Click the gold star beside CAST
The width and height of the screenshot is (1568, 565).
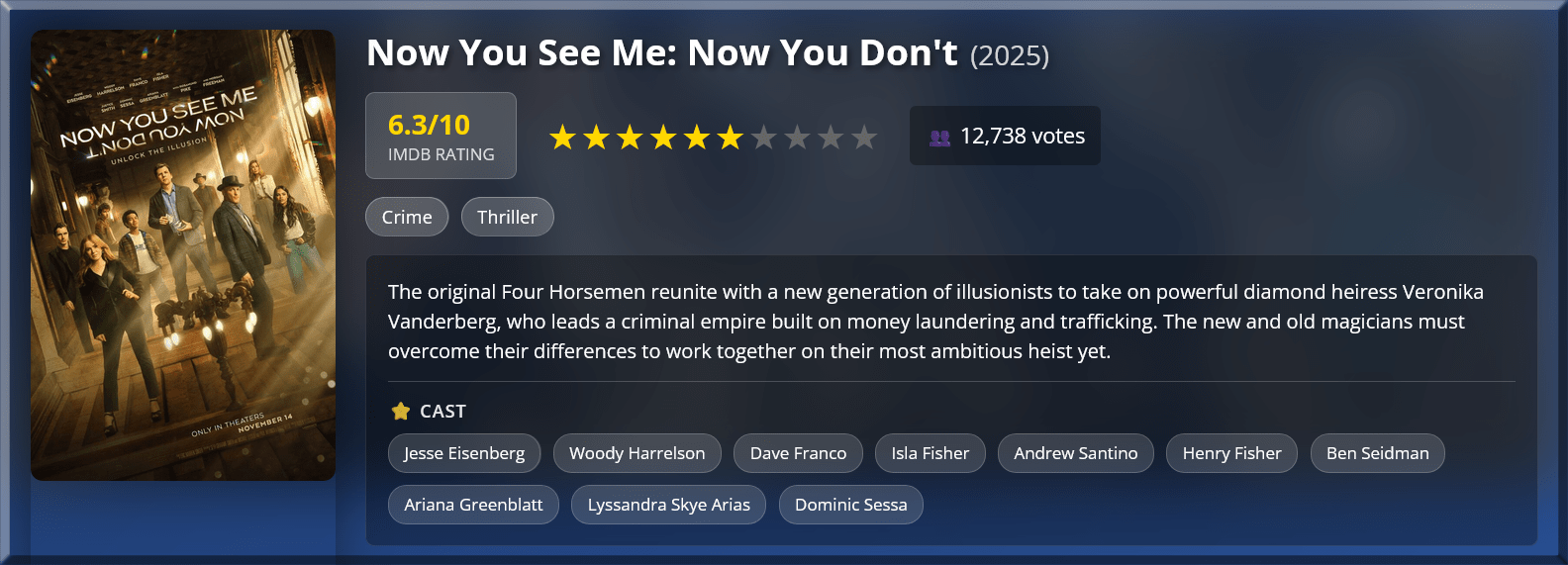click(401, 411)
